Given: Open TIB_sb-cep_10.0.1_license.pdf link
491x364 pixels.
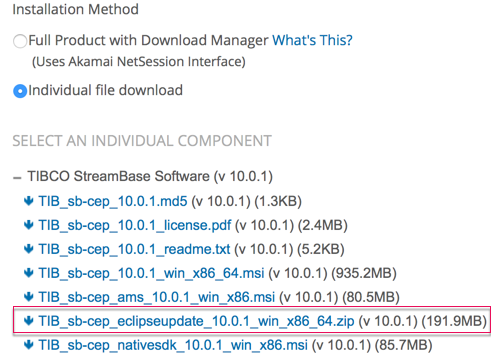Looking at the screenshot, I should pyautogui.click(x=135, y=225).
